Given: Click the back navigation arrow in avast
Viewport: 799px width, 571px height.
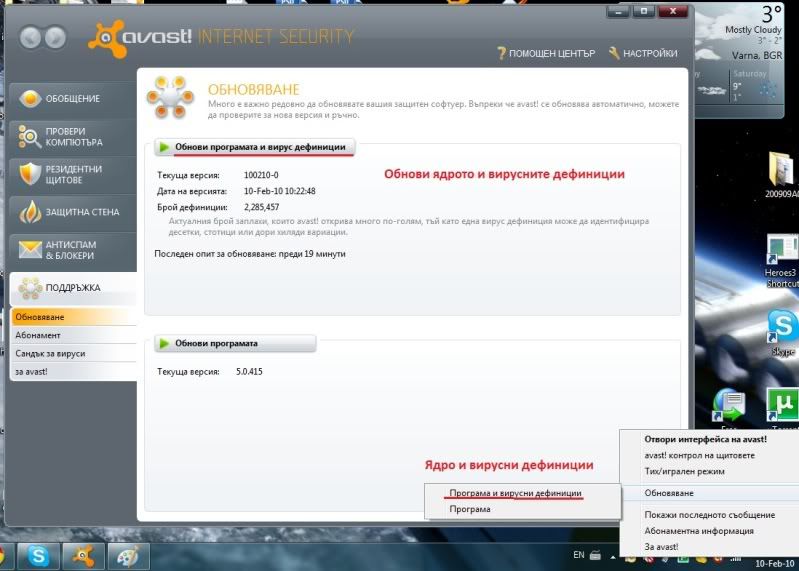Looking at the screenshot, I should [x=30, y=37].
